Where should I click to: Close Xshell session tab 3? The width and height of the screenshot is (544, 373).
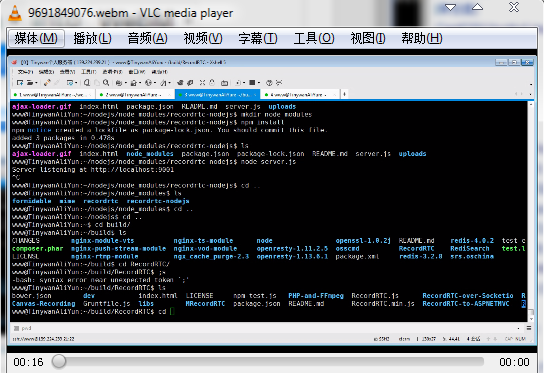(255, 94)
